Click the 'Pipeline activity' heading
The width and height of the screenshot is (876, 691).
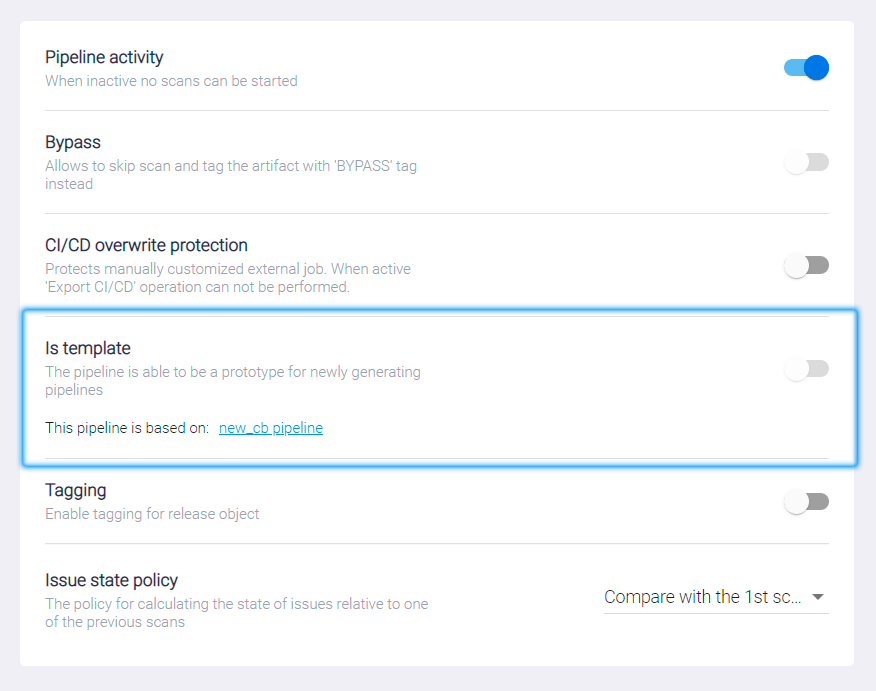[x=104, y=57]
